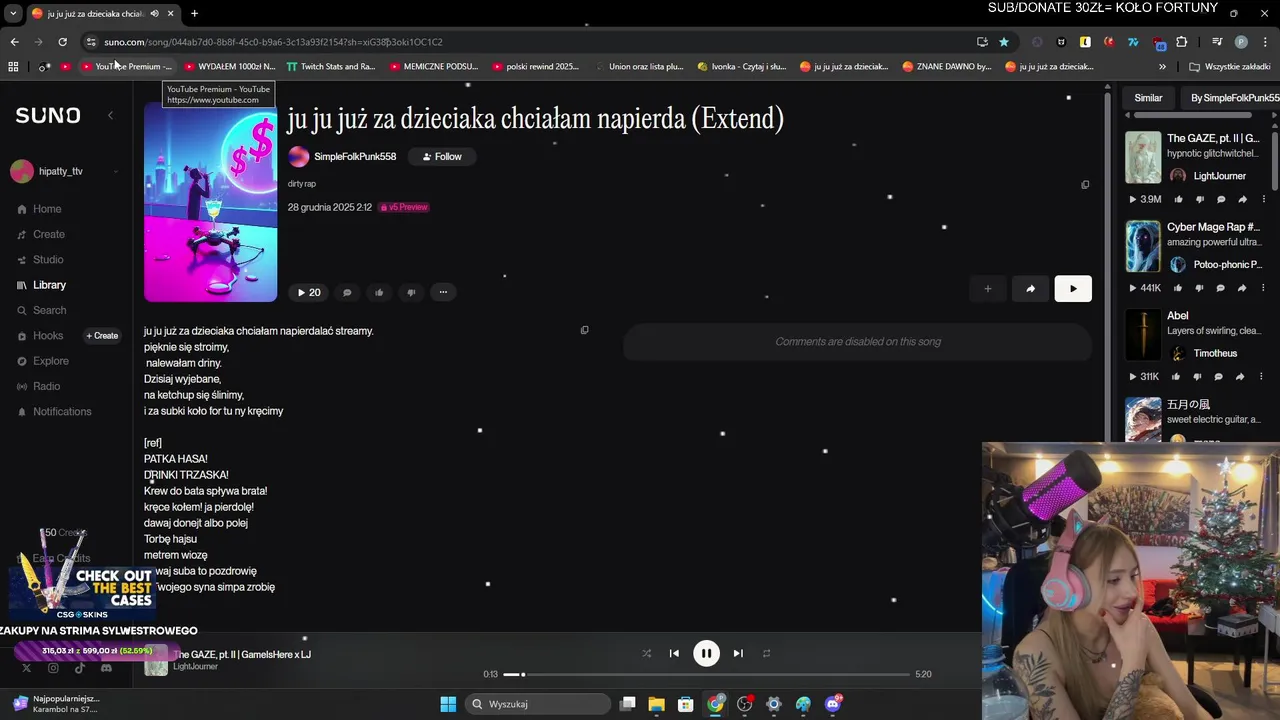Open Notifications in the sidebar

coord(54,411)
